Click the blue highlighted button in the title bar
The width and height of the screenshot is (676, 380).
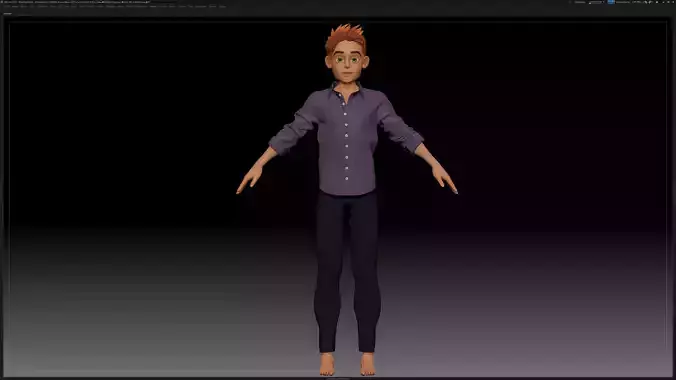[x=611, y=2]
